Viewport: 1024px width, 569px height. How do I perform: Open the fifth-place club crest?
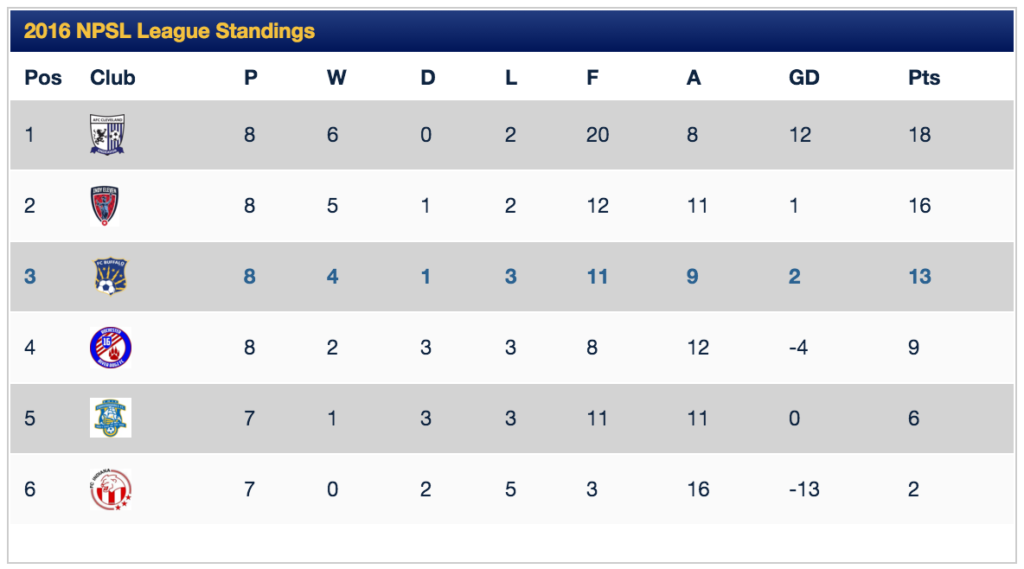pyautogui.click(x=110, y=417)
